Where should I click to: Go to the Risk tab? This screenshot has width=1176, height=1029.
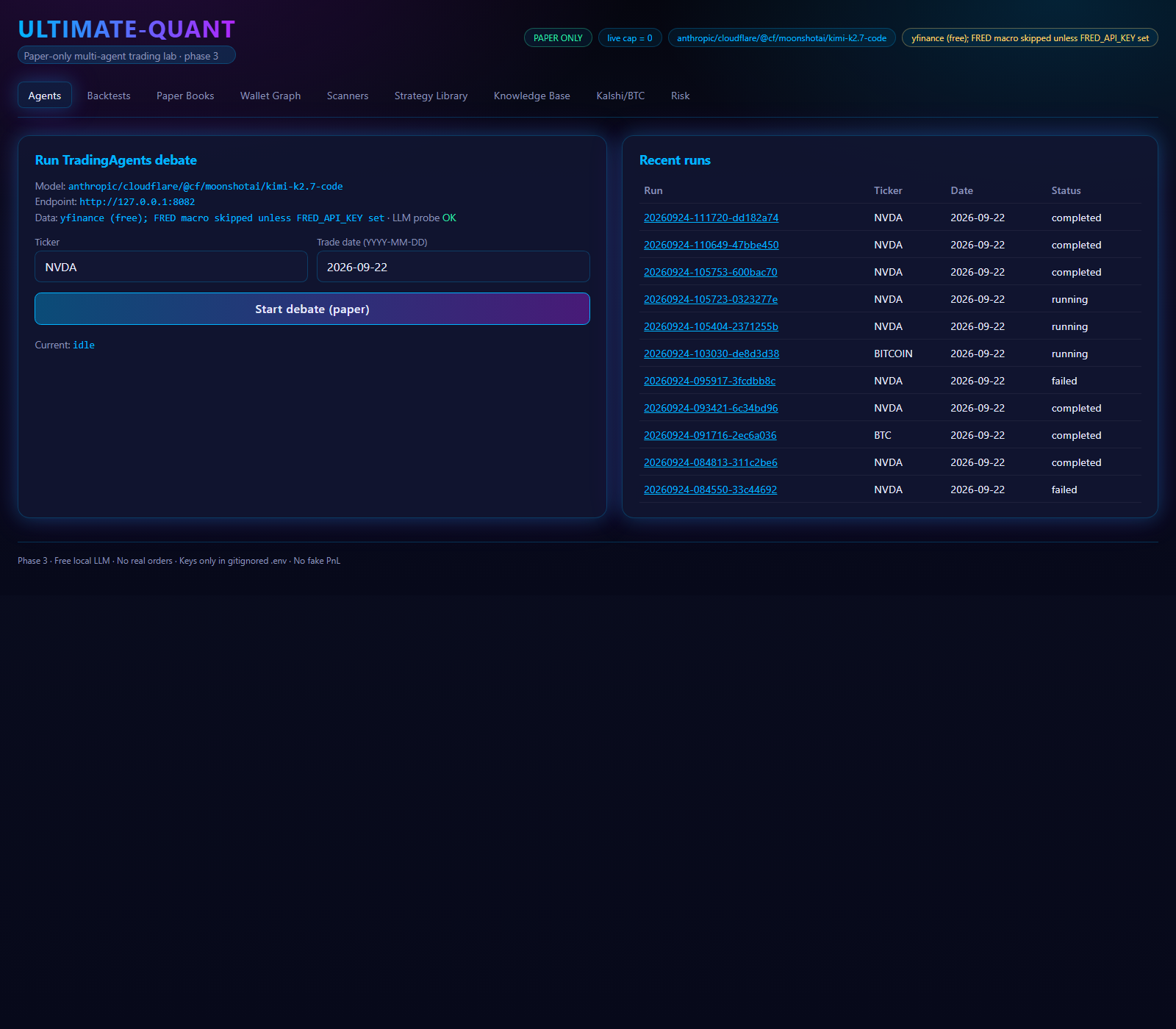(x=680, y=96)
